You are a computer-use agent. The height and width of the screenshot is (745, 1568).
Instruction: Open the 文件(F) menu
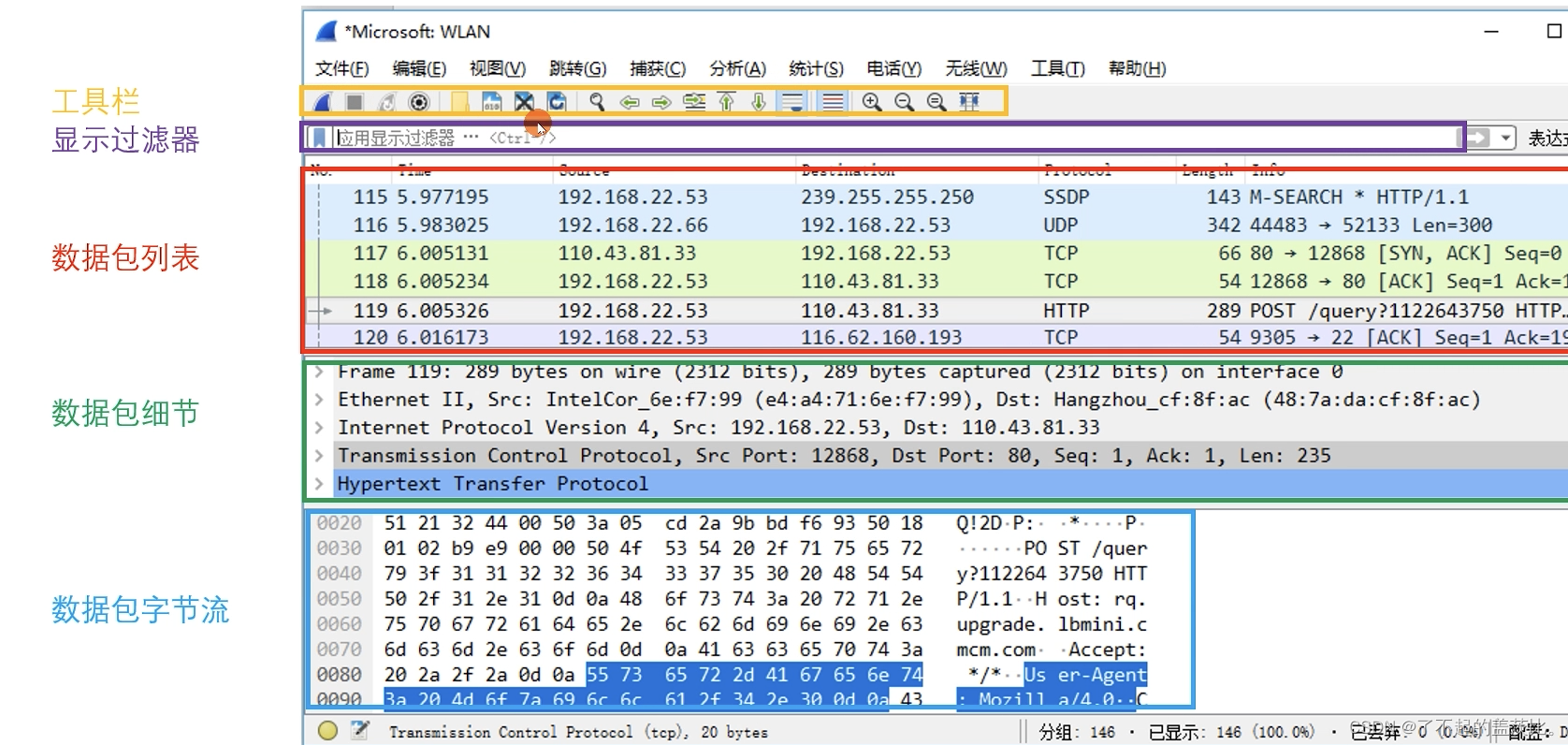tap(341, 68)
